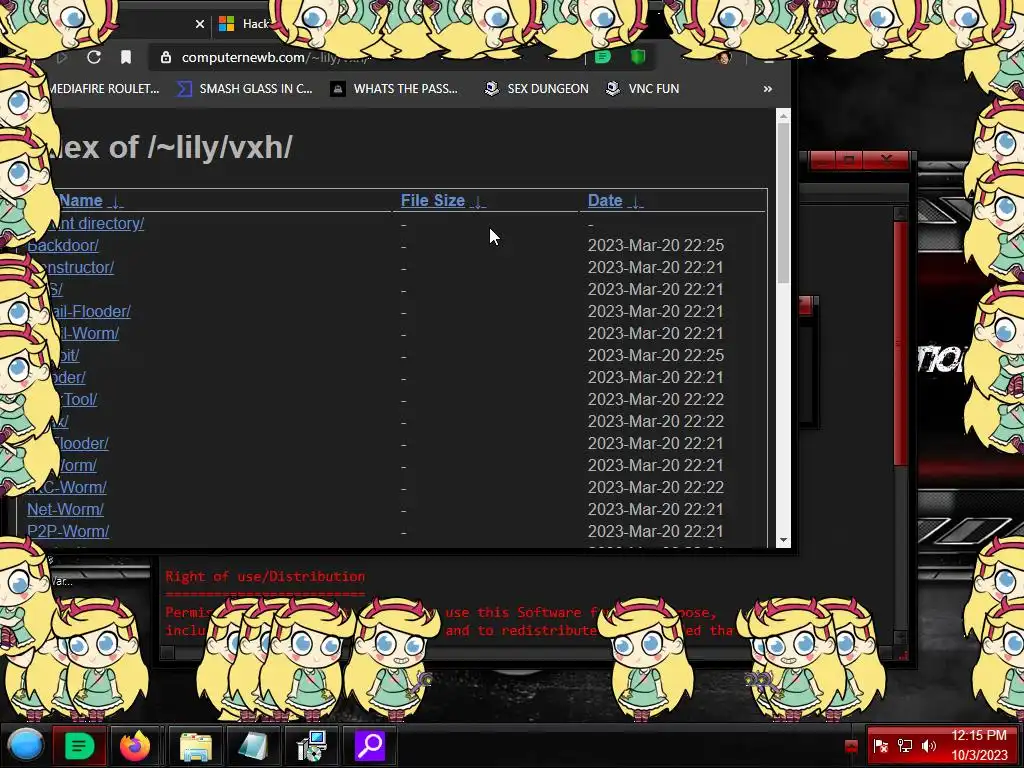1024x768 pixels.
Task: Open SMASH GLASS IN C... bookmark
Action: [246, 89]
